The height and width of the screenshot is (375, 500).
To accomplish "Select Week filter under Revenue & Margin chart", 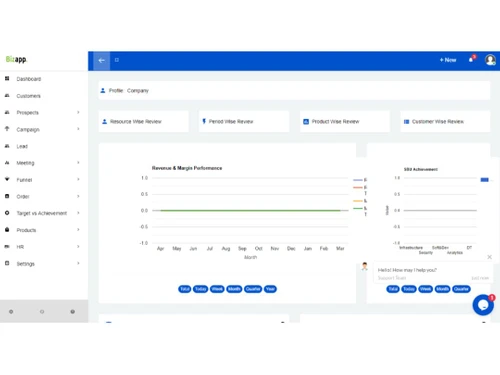I will tap(217, 289).
